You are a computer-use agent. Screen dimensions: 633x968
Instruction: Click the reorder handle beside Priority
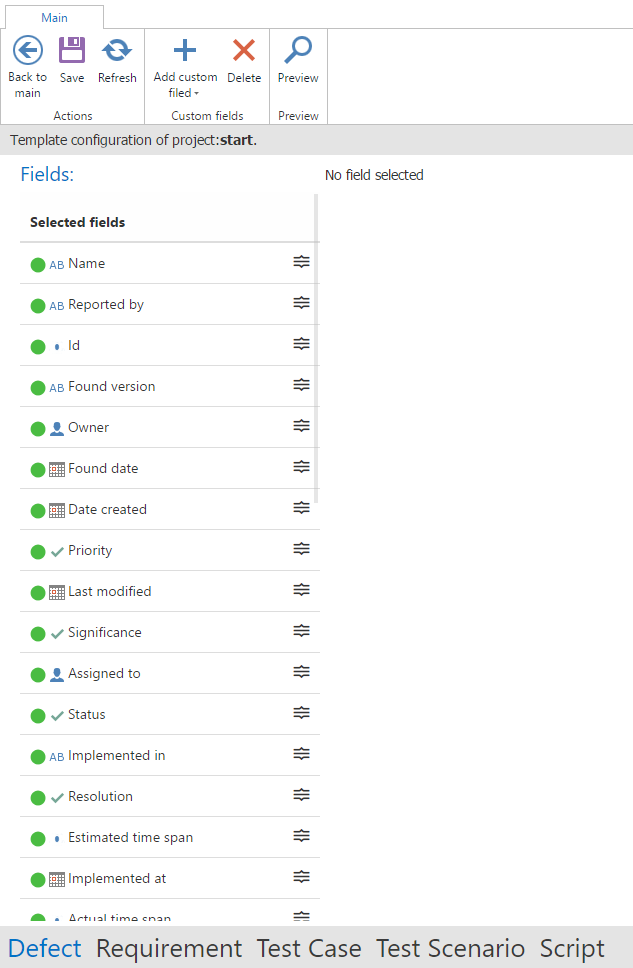(301, 550)
